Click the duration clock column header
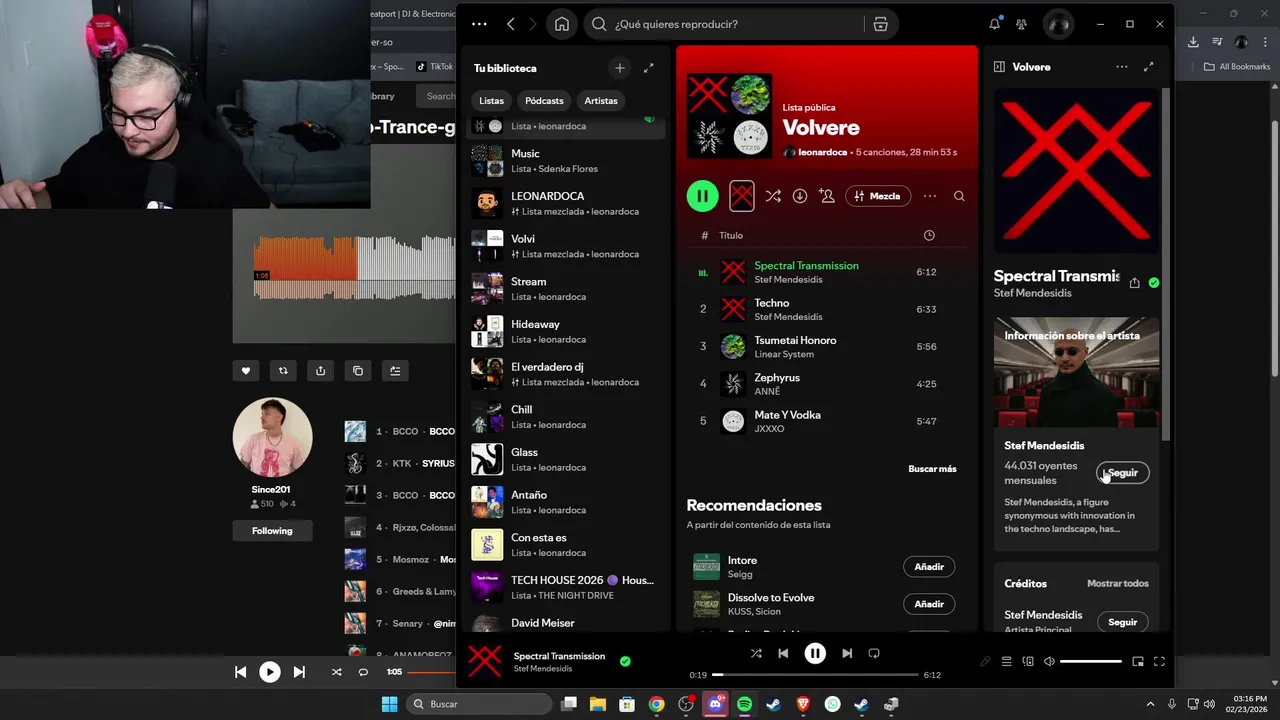 pyautogui.click(x=929, y=235)
